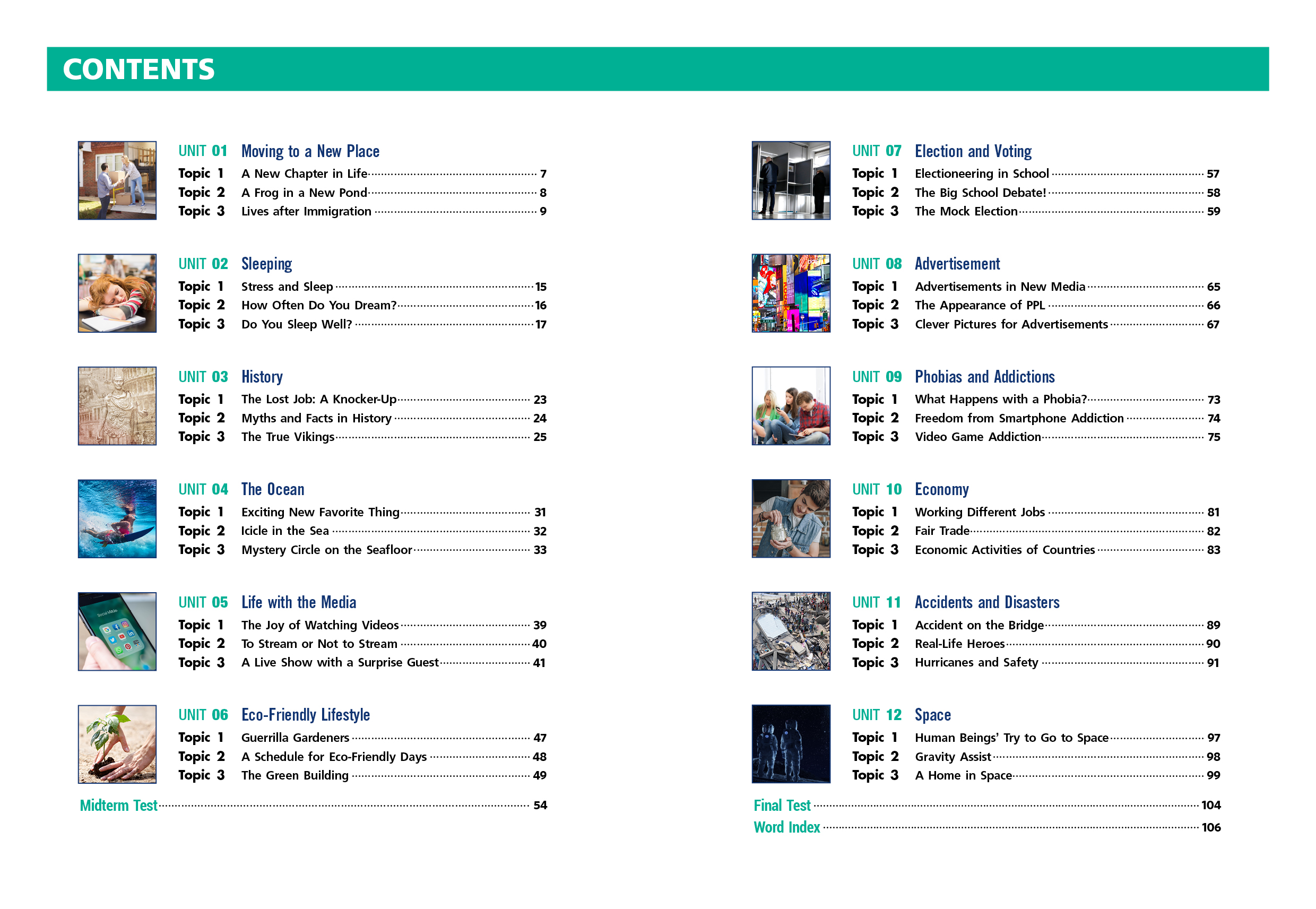Click the unit title "The Ocean"

273,490
